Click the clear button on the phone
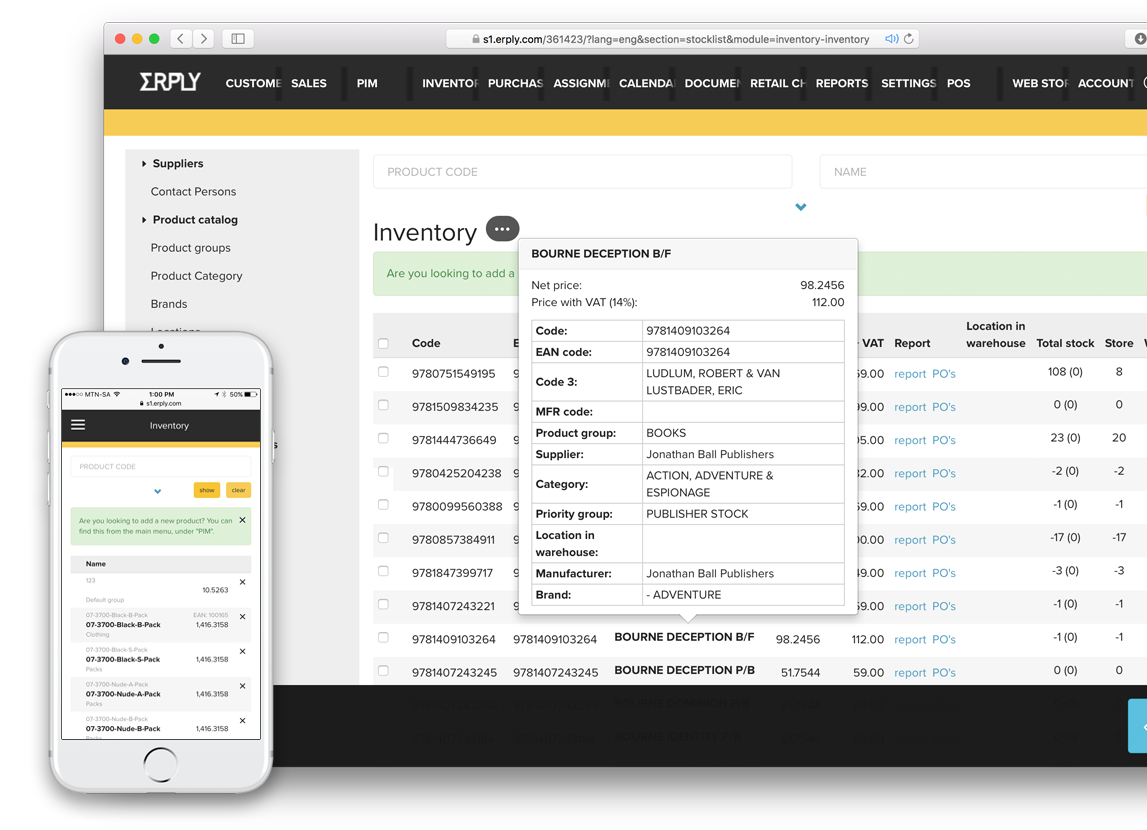This screenshot has width=1147, height=830. pos(238,490)
